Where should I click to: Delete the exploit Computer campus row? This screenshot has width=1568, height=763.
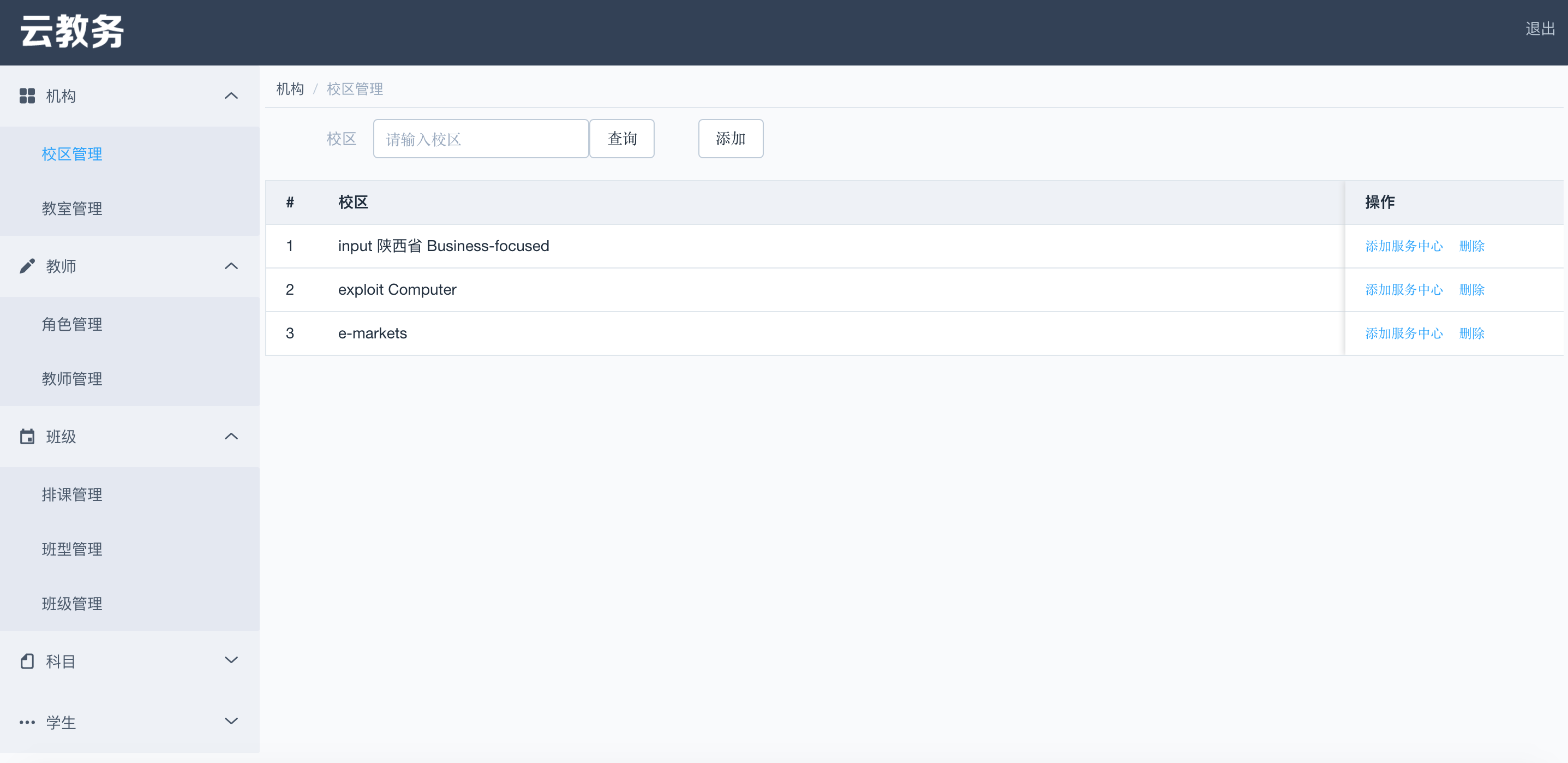pos(1471,290)
